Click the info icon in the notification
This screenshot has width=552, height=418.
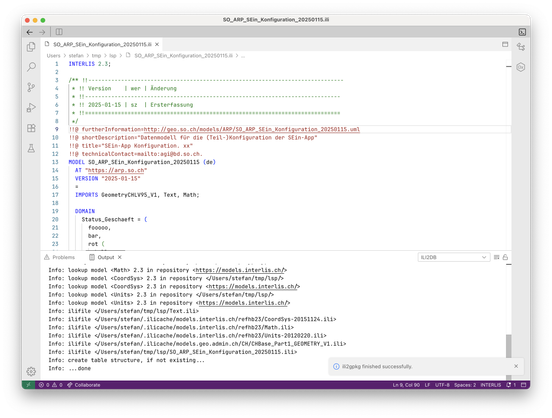pos(336,367)
